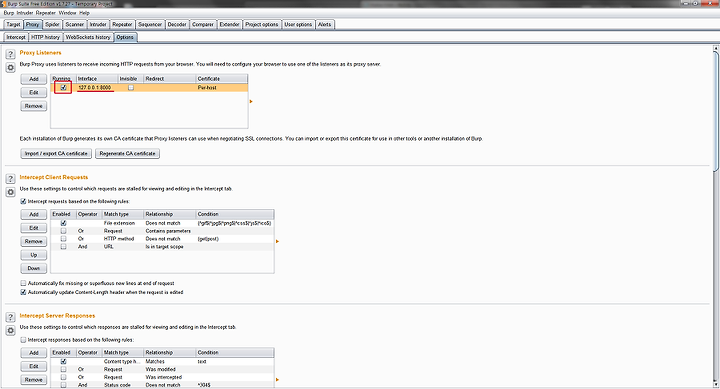Switch to the Repeater tab
The image size is (720, 389).
(122, 24)
